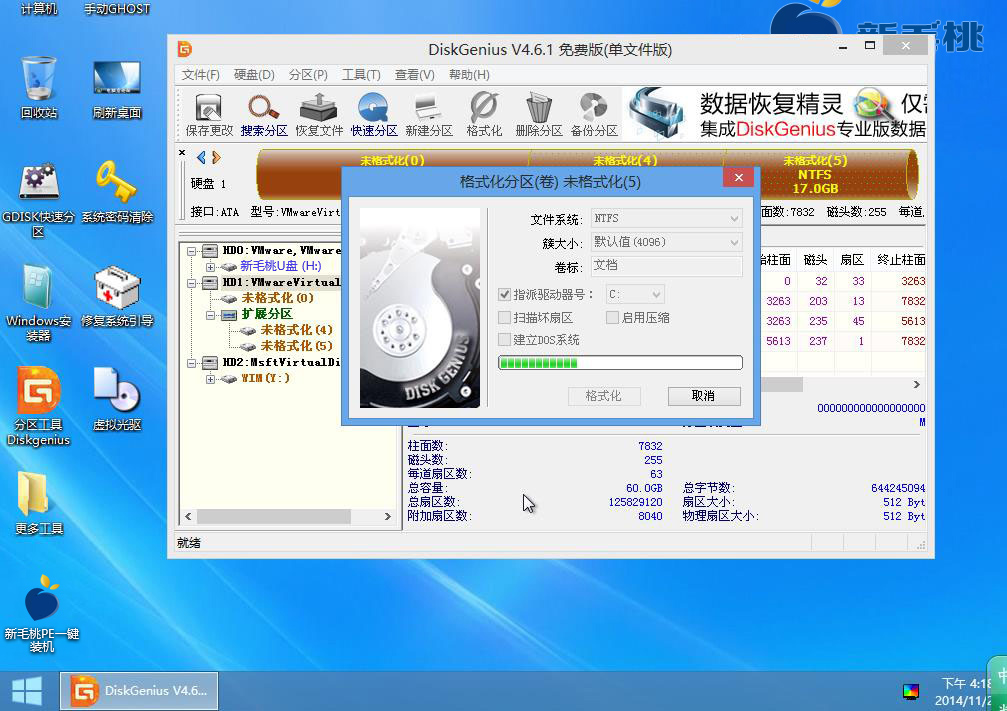Screen dimensions: 1007x711
Task: Click the 刷新桌面 desktop icon
Action: click(117, 88)
